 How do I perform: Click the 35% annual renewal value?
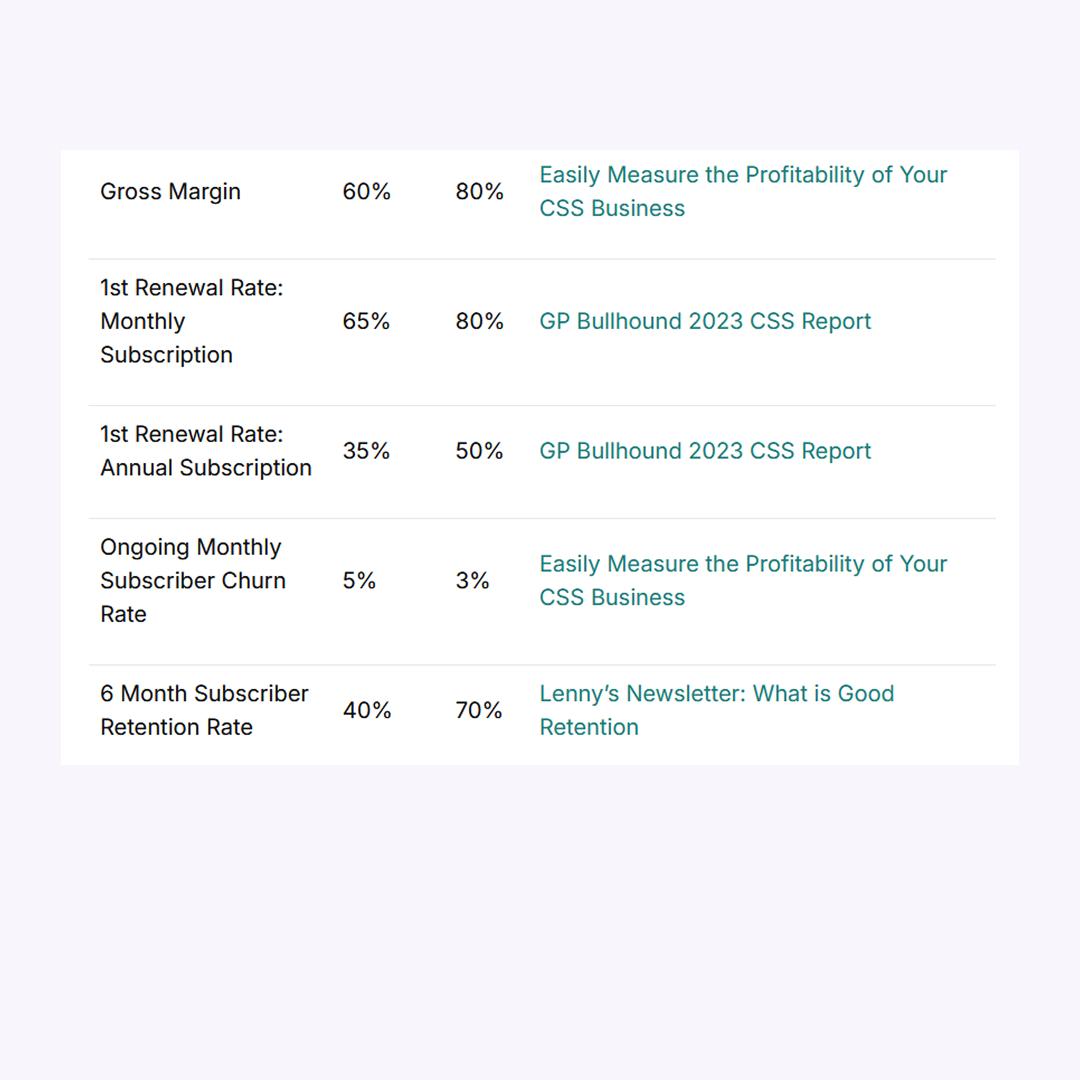click(x=366, y=450)
